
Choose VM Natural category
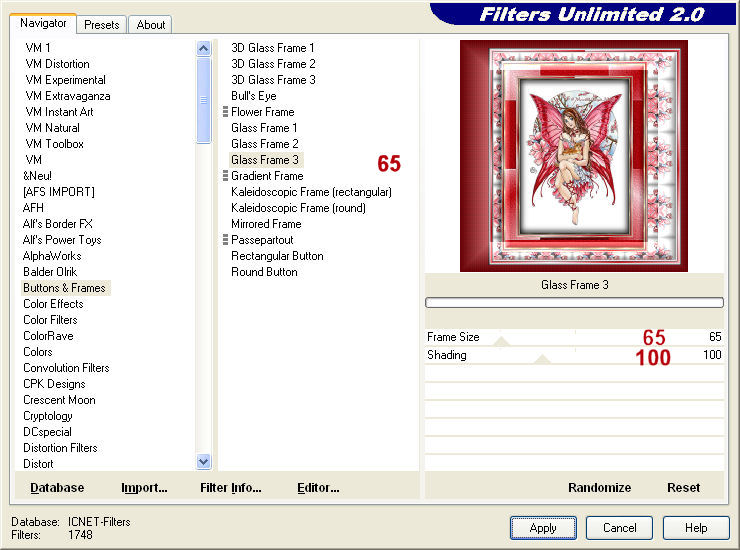click(52, 128)
